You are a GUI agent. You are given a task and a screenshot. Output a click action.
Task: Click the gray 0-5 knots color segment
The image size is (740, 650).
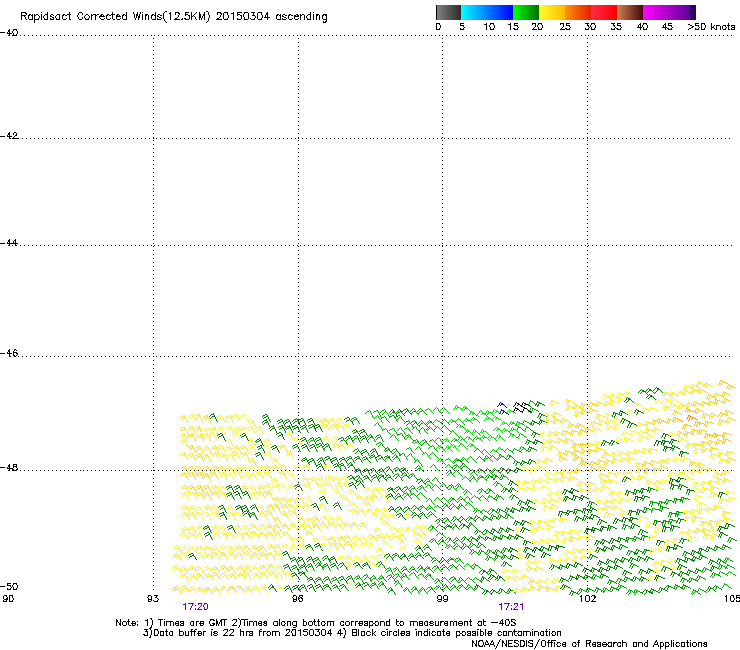448,12
